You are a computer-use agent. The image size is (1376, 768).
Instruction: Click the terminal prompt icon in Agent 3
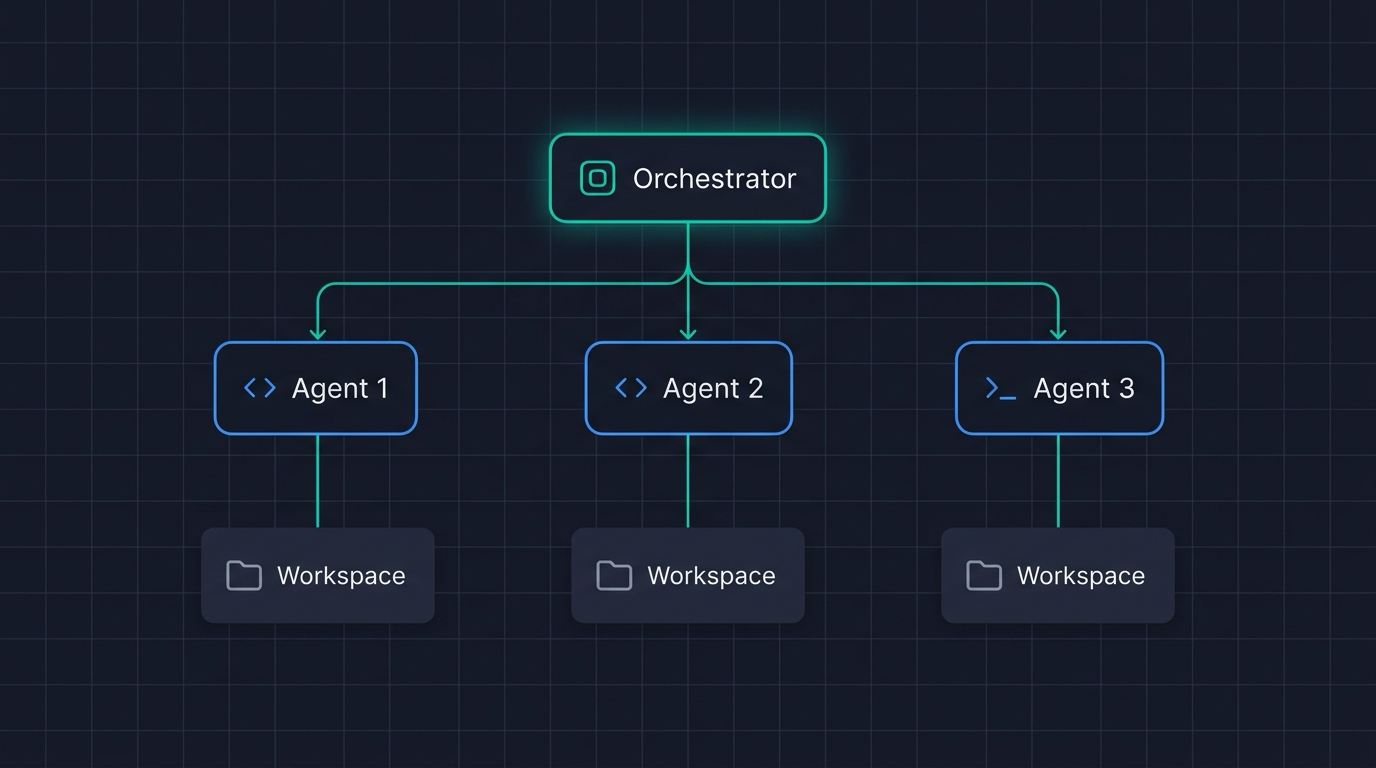click(1001, 389)
